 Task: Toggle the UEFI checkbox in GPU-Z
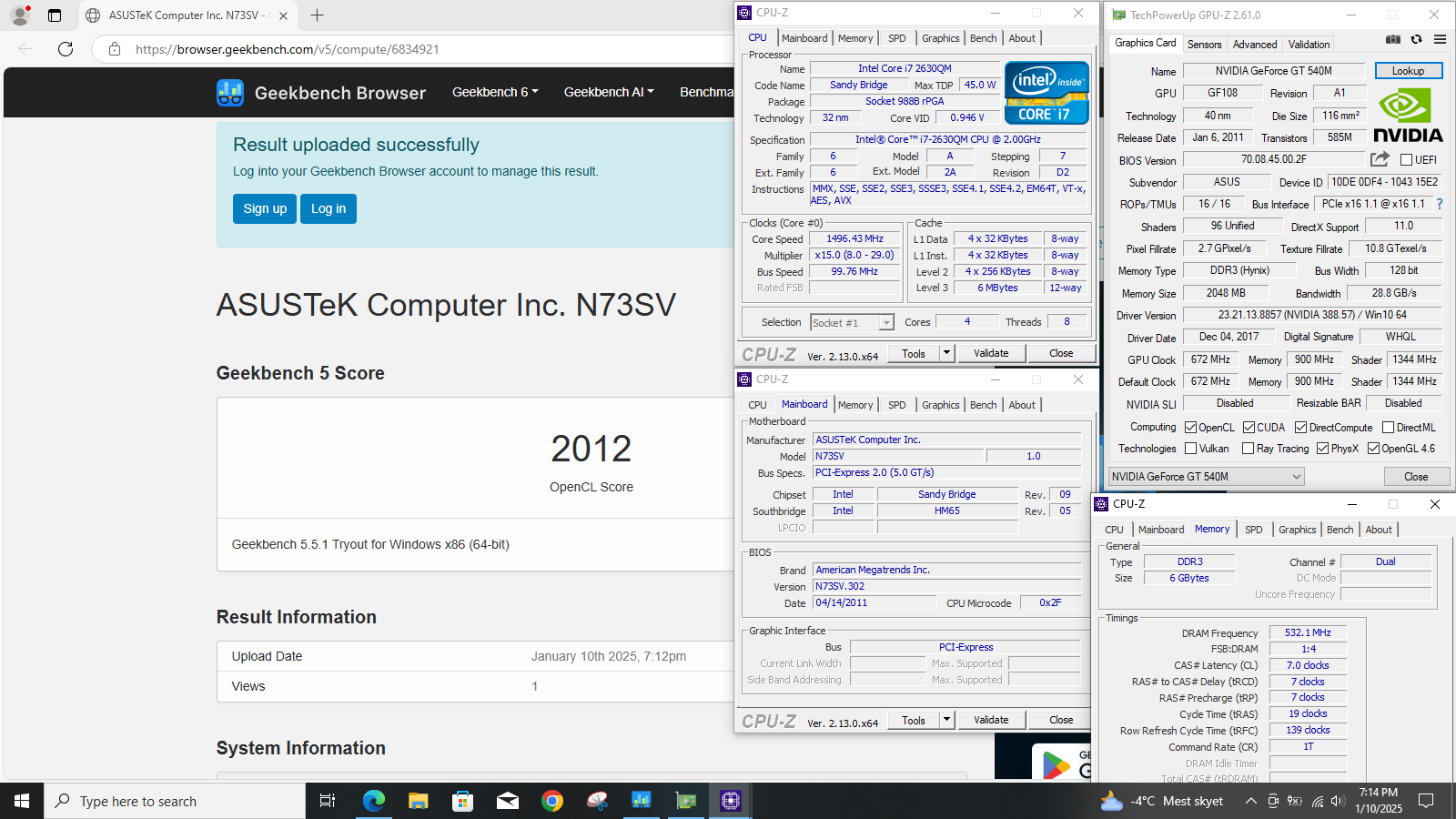tap(1406, 160)
